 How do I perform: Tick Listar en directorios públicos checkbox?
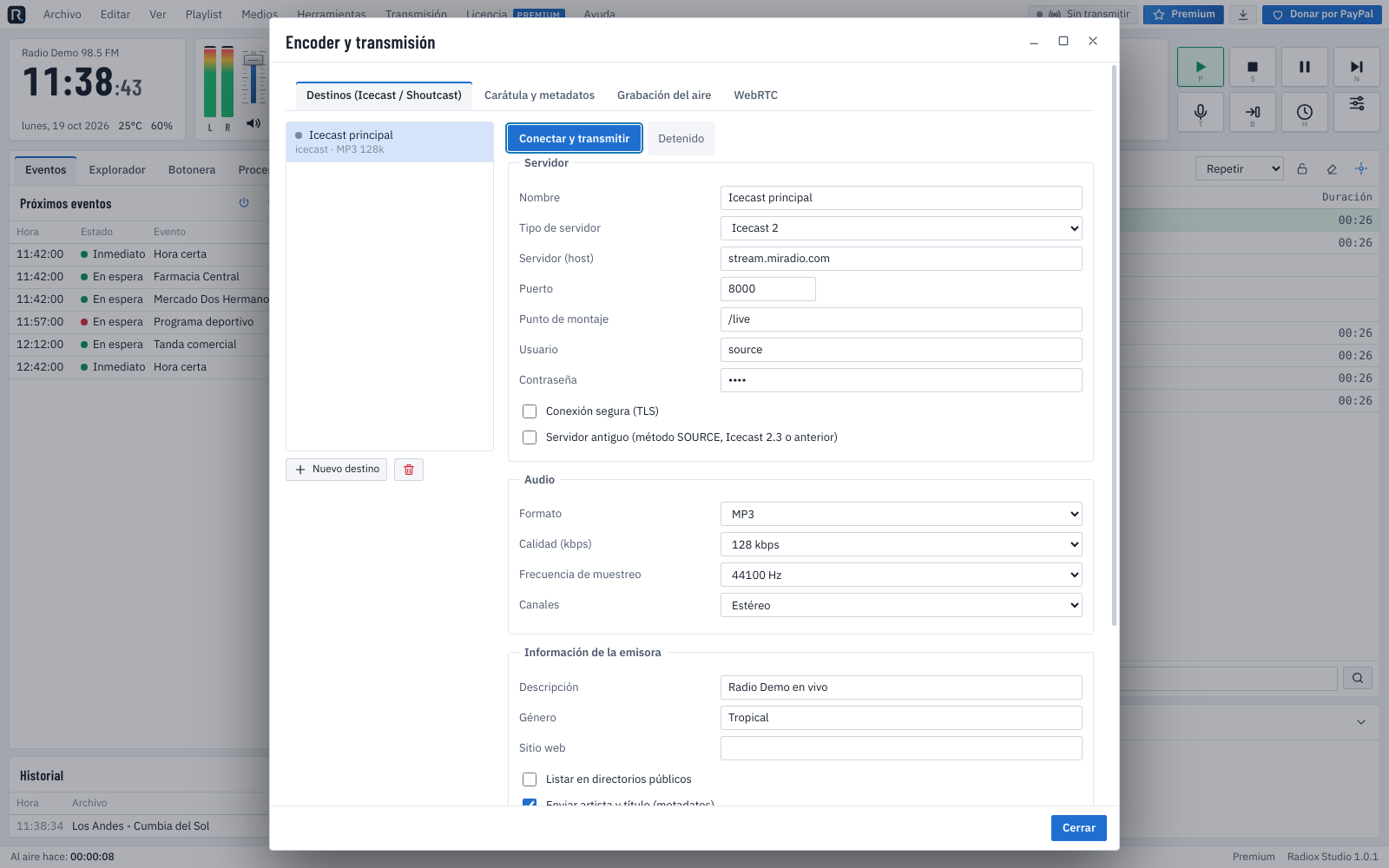point(530,779)
